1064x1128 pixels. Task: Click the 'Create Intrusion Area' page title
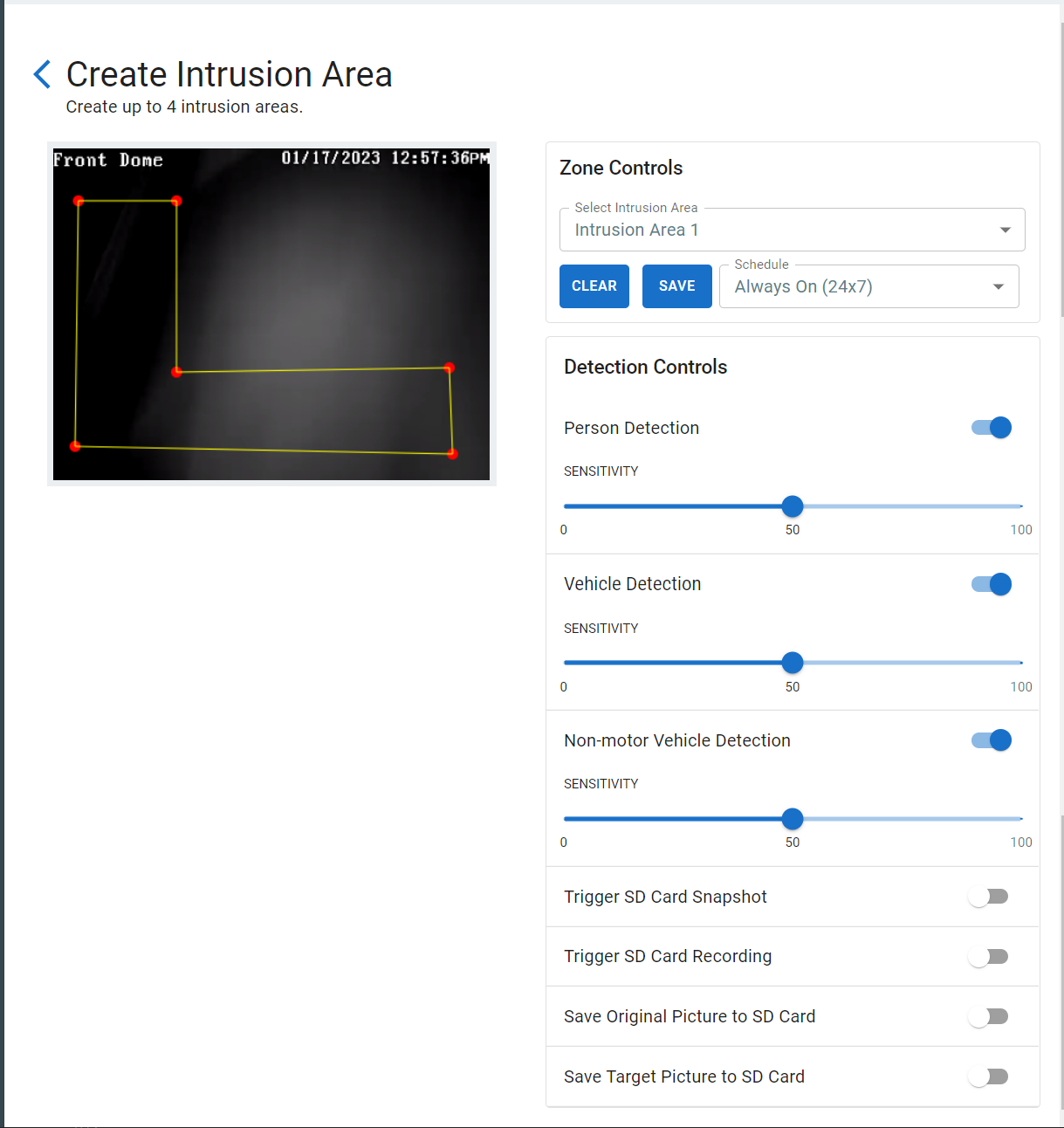tap(230, 74)
